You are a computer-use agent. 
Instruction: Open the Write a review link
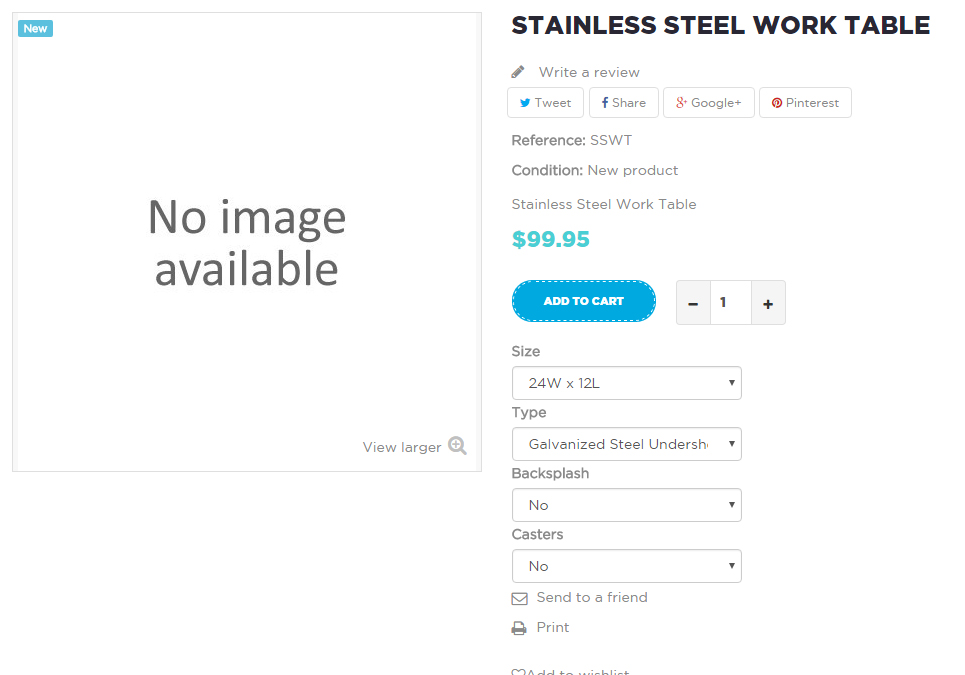click(x=589, y=72)
